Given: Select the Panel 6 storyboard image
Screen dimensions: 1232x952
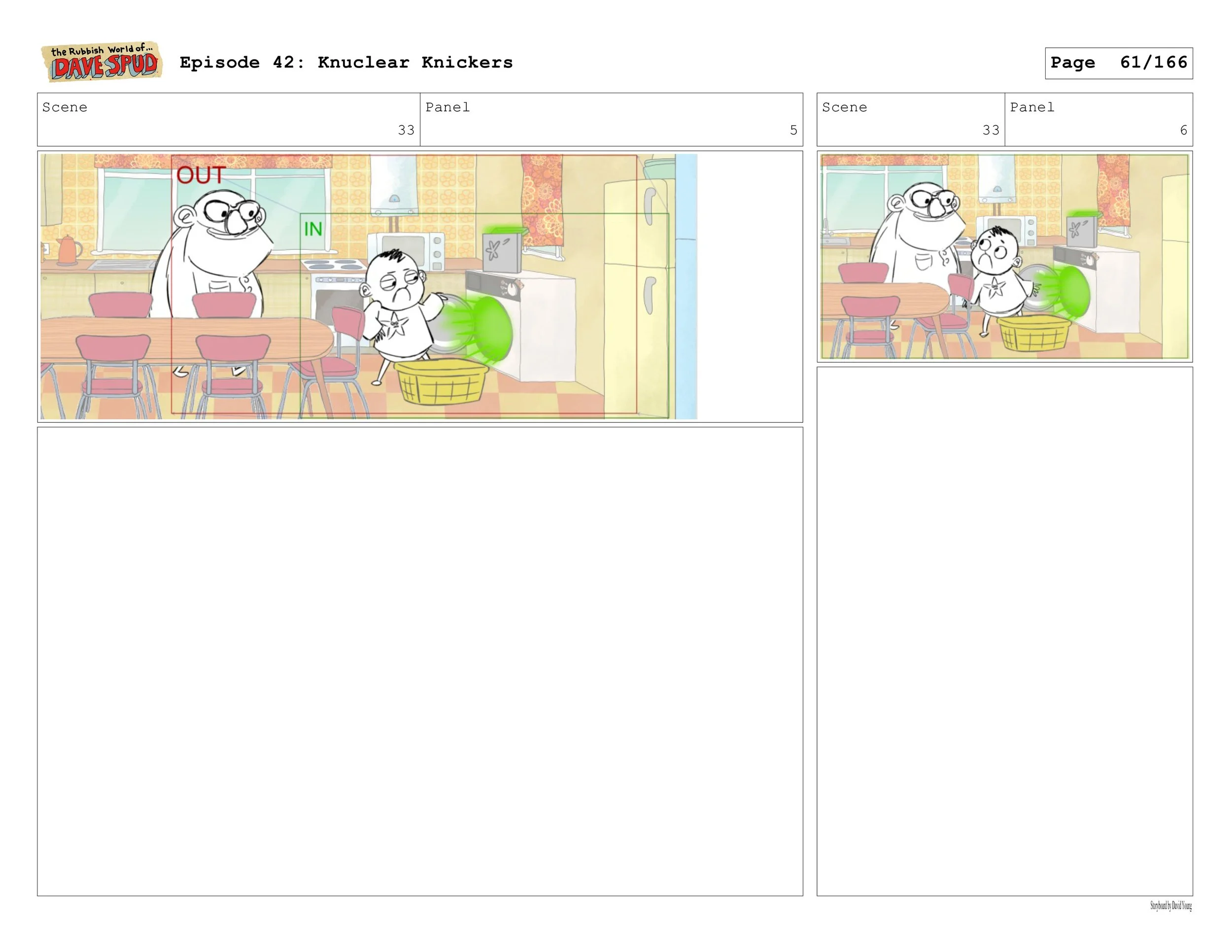Looking at the screenshot, I should [x=1004, y=257].
